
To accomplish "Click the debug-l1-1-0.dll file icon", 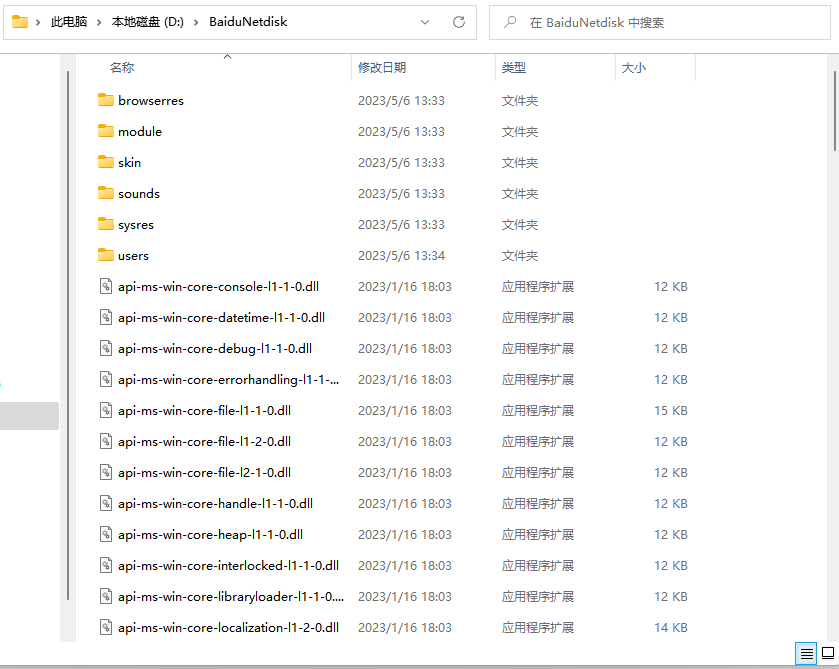I will point(106,348).
